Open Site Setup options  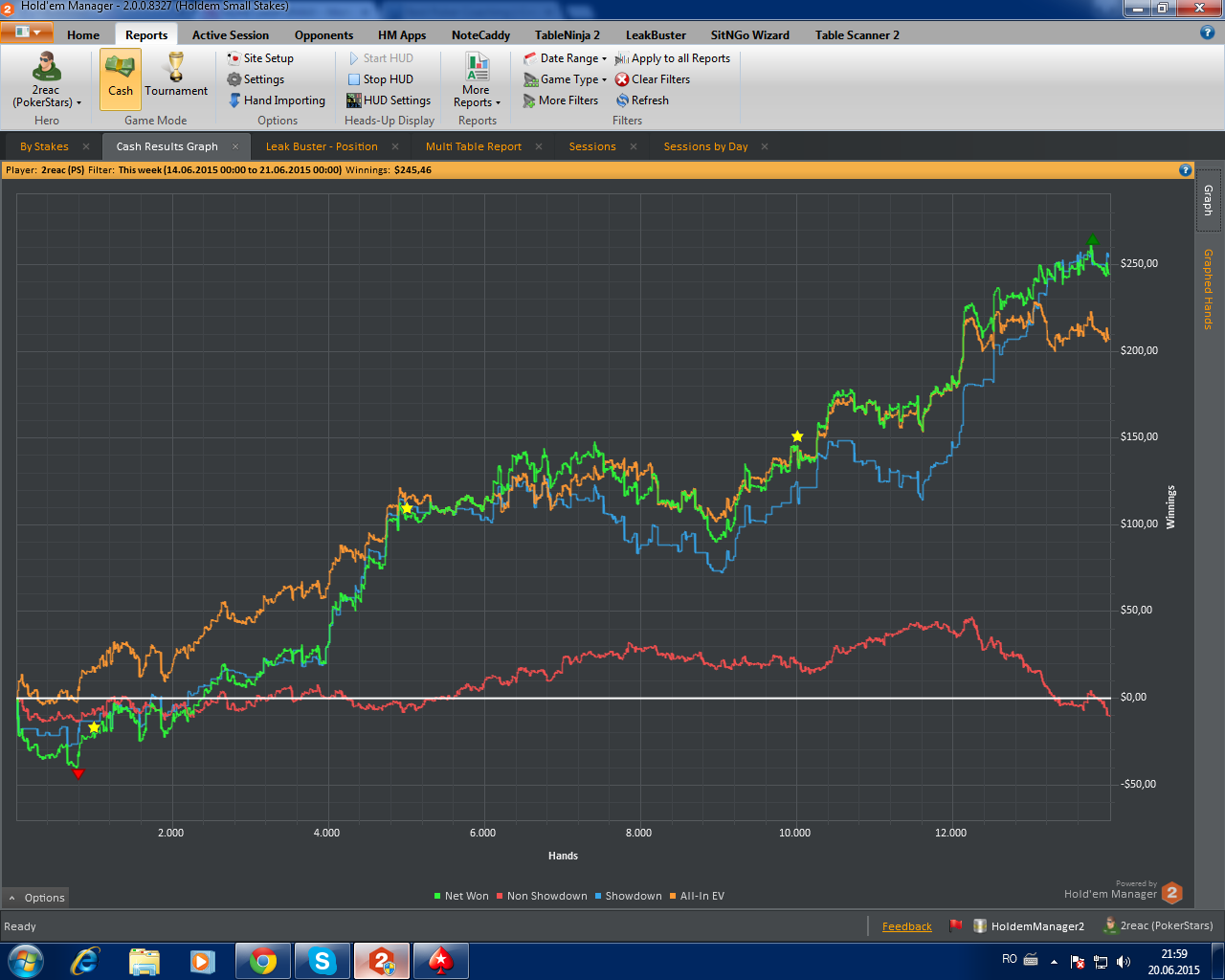pos(260,58)
